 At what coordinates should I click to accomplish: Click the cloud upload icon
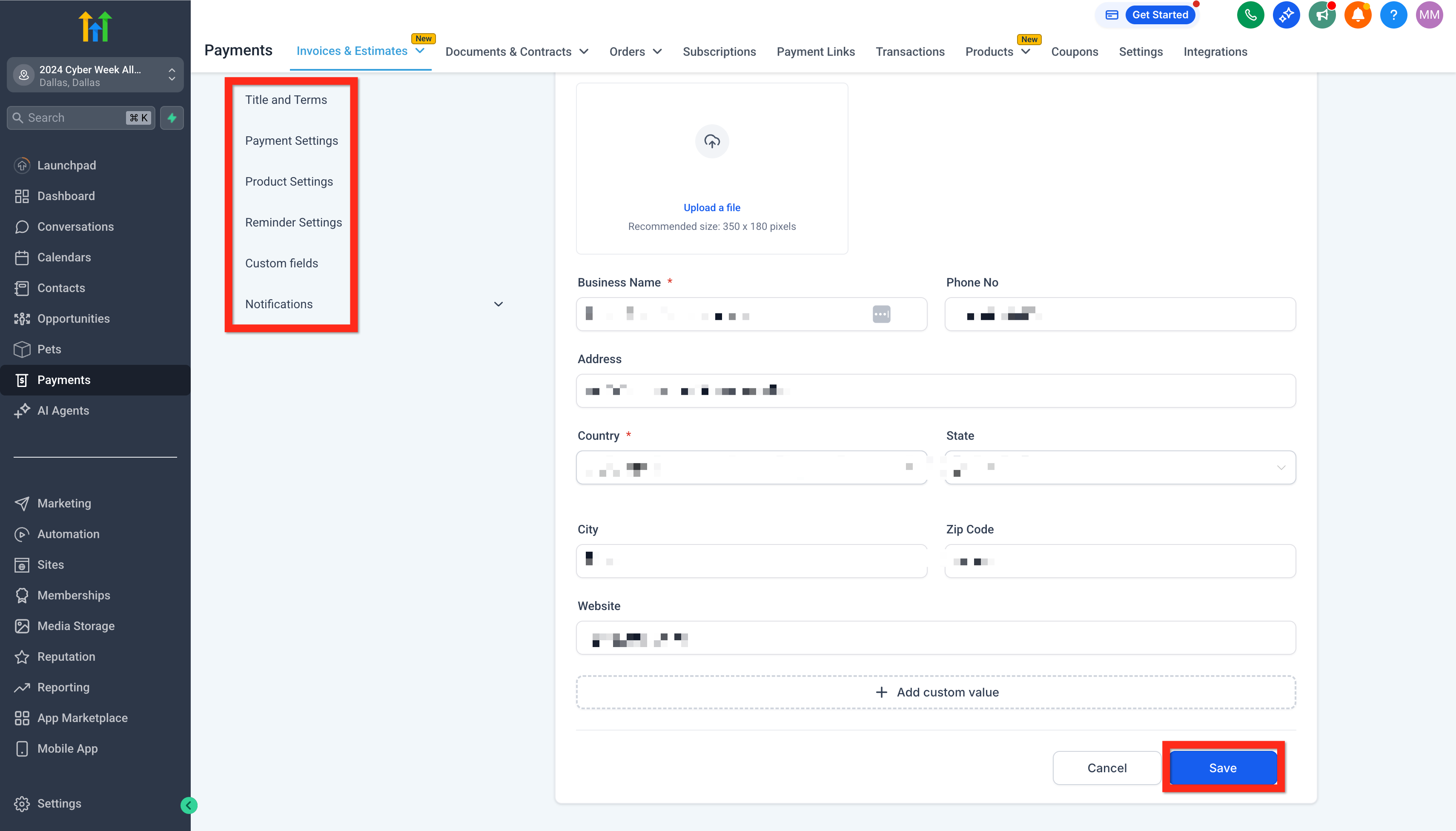pos(712,141)
